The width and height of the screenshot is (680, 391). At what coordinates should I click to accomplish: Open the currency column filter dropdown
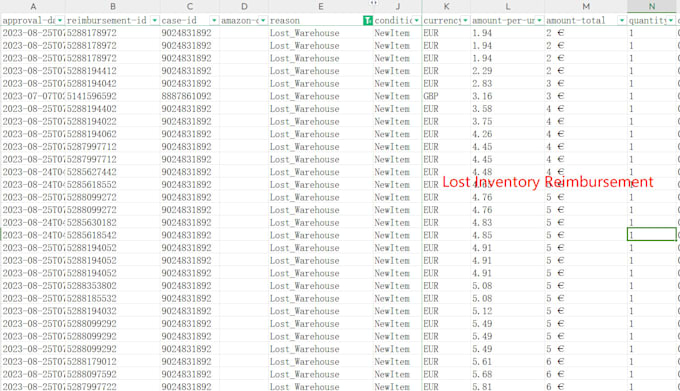(x=465, y=20)
